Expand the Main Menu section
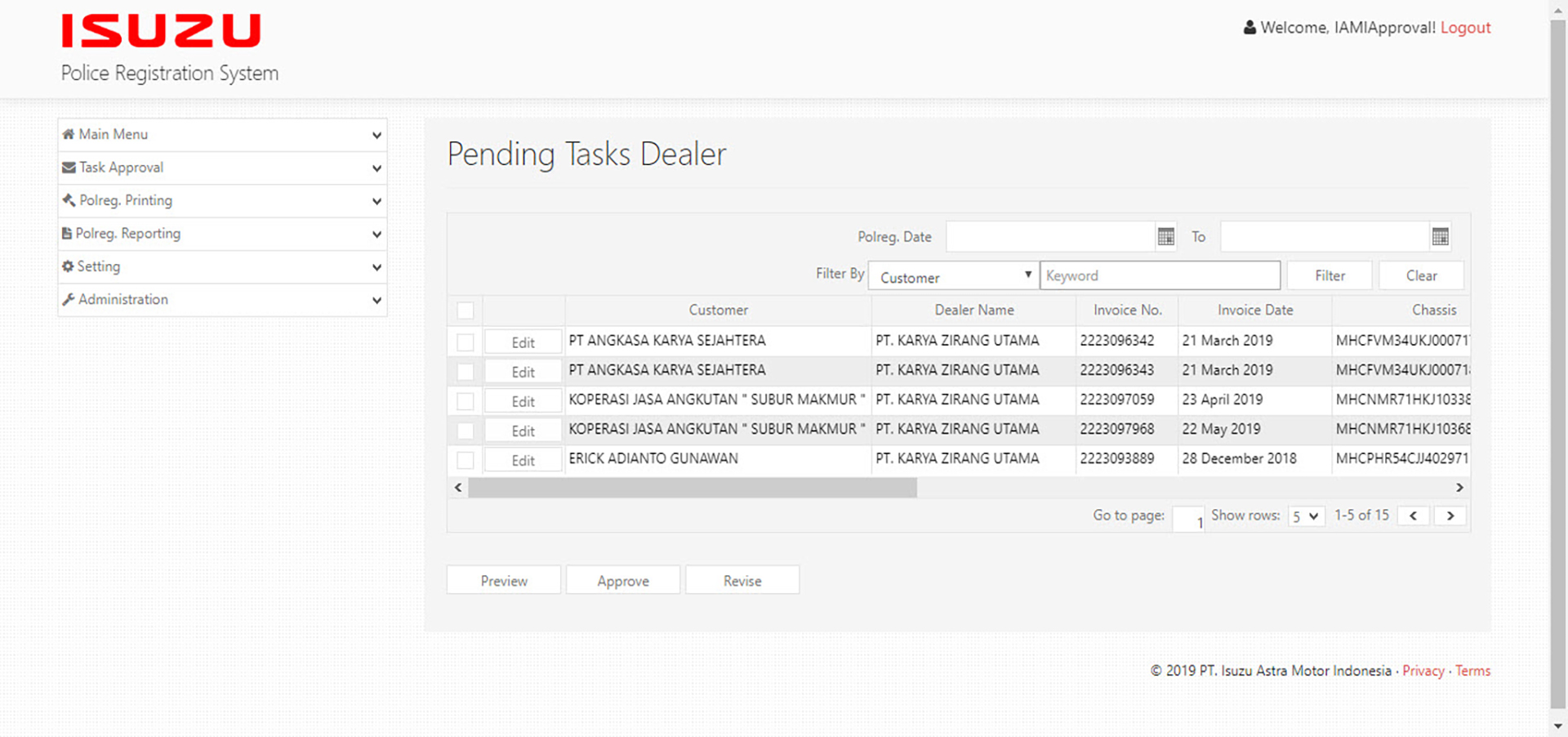 (x=222, y=135)
